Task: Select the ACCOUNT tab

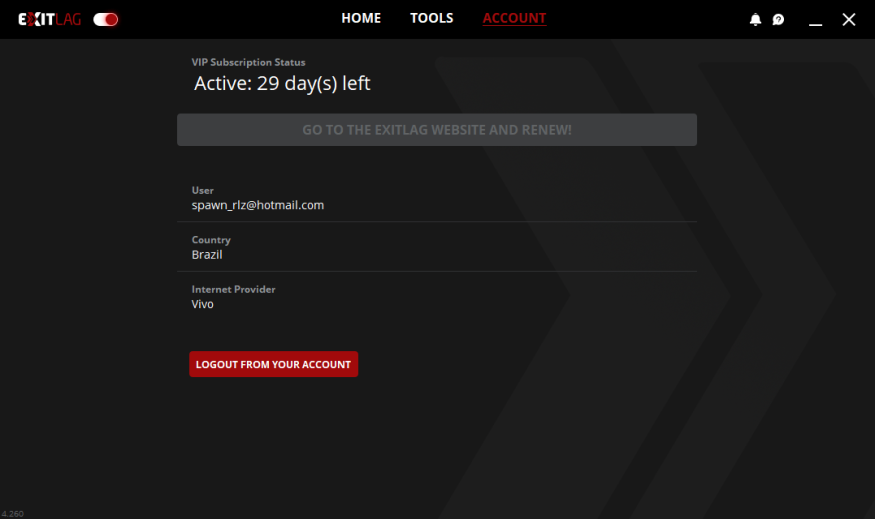Action: (x=514, y=18)
